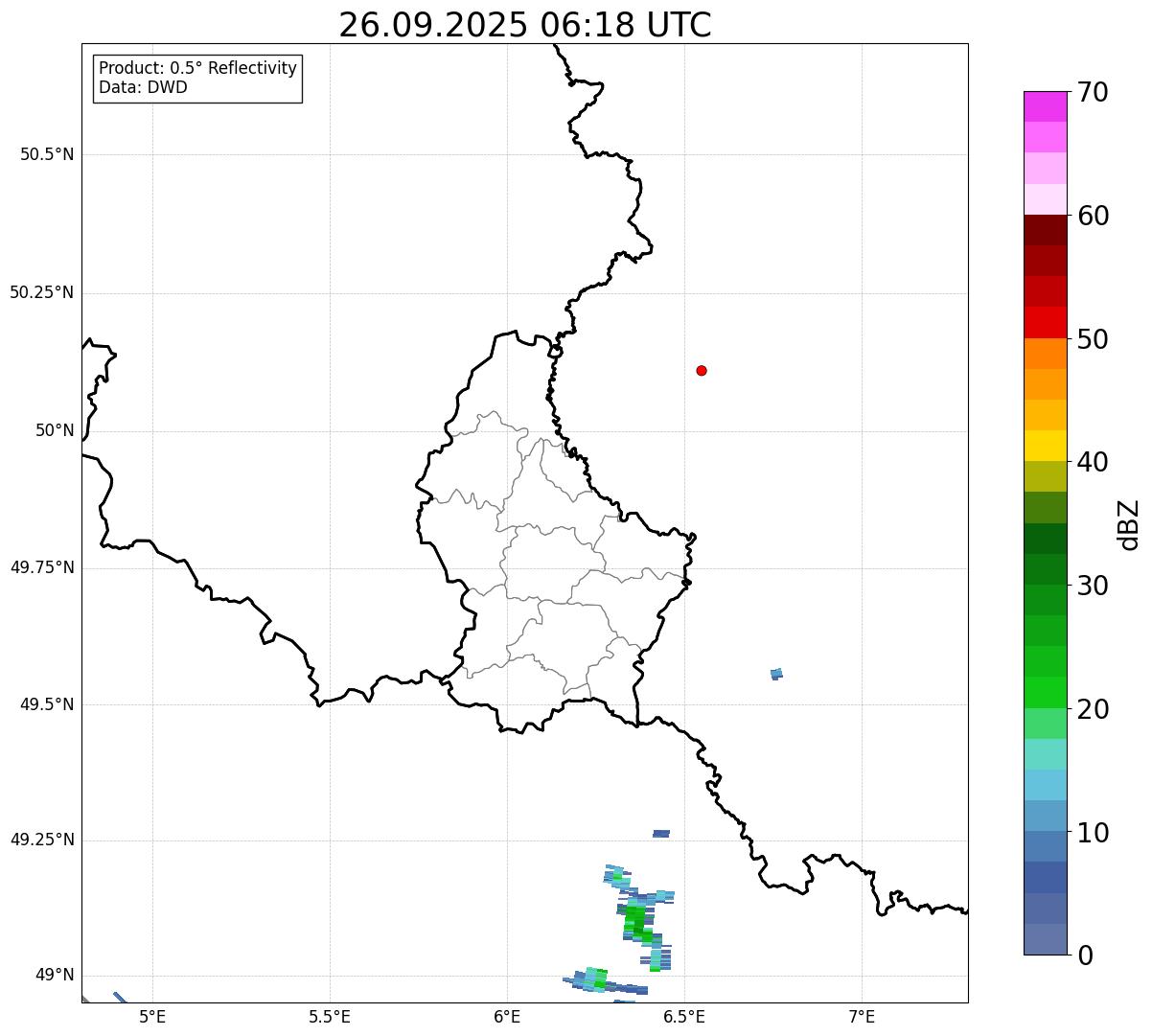The image size is (1152, 1036).
Task: Pick the orange swatch just below 50
Action: (x=1045, y=354)
